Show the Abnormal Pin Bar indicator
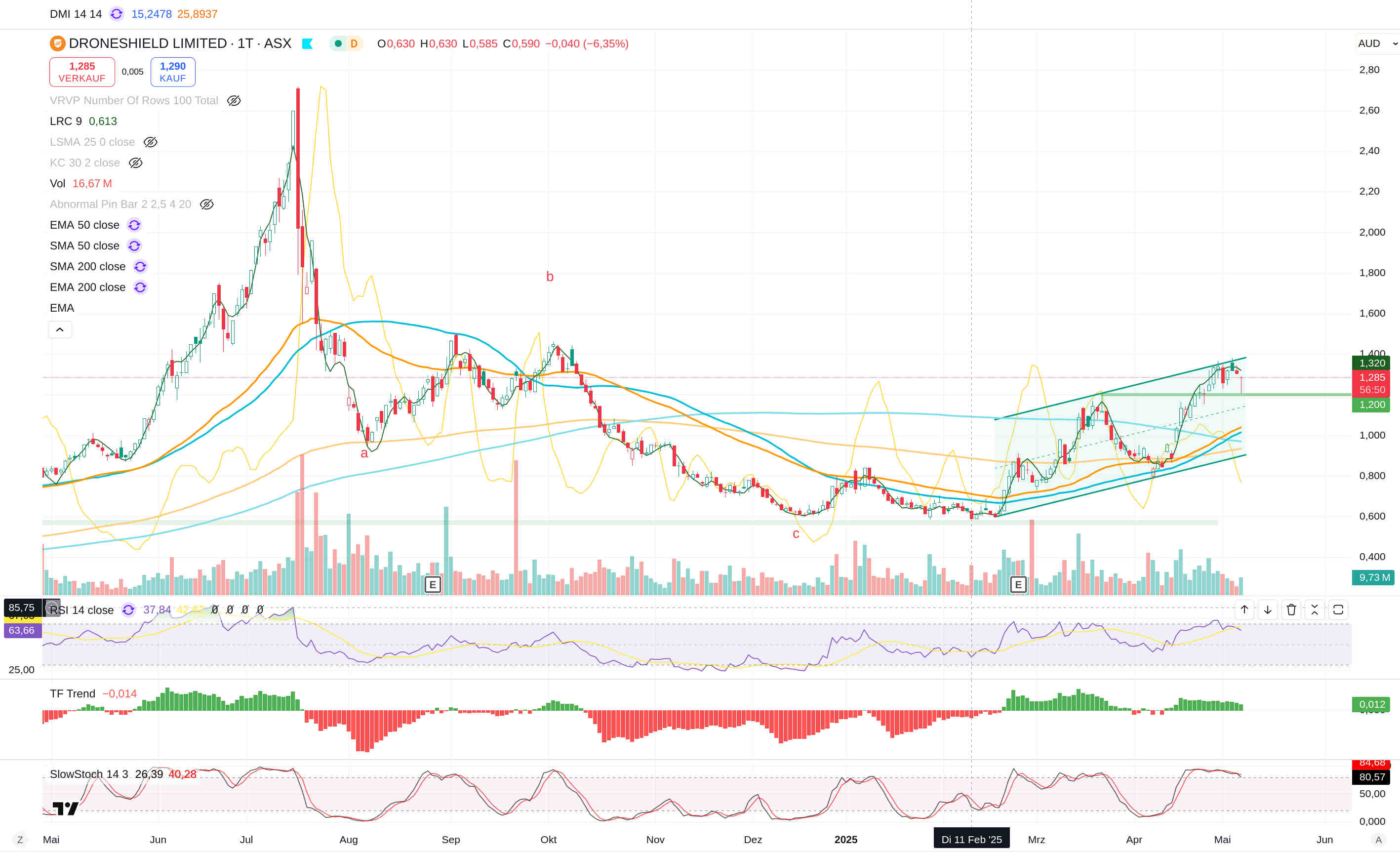Image resolution: width=1400 pixels, height=852 pixels. tap(207, 204)
